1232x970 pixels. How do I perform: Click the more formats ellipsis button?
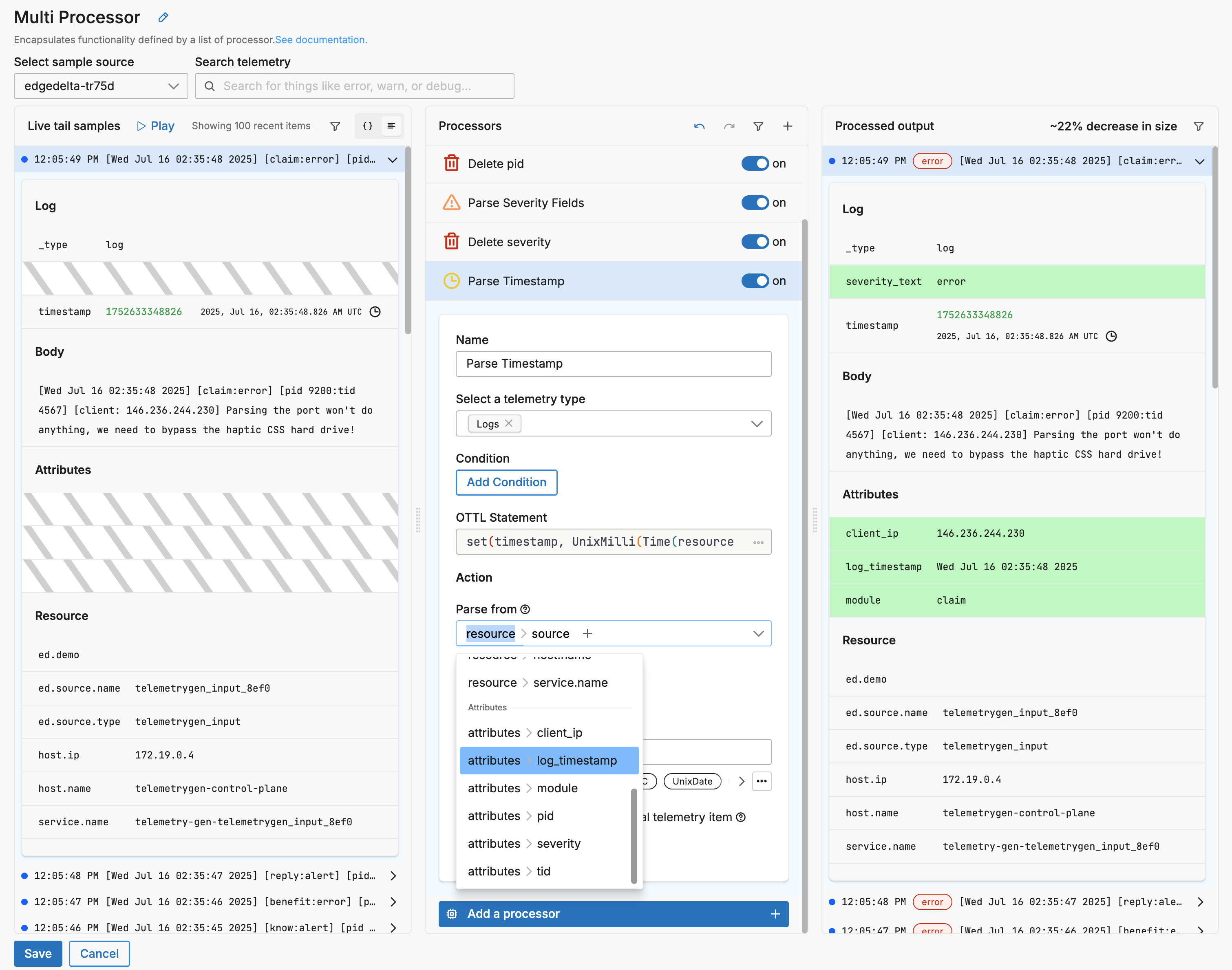(x=762, y=781)
